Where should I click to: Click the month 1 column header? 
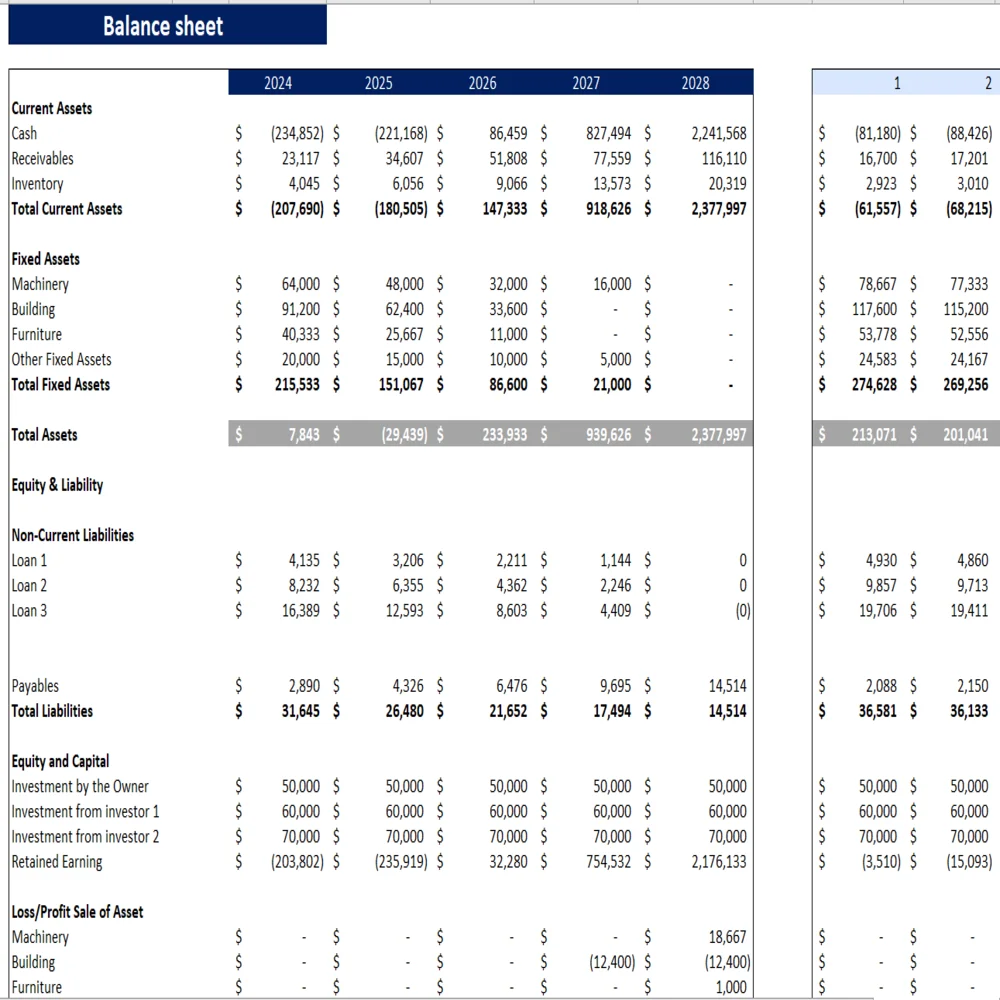click(896, 83)
